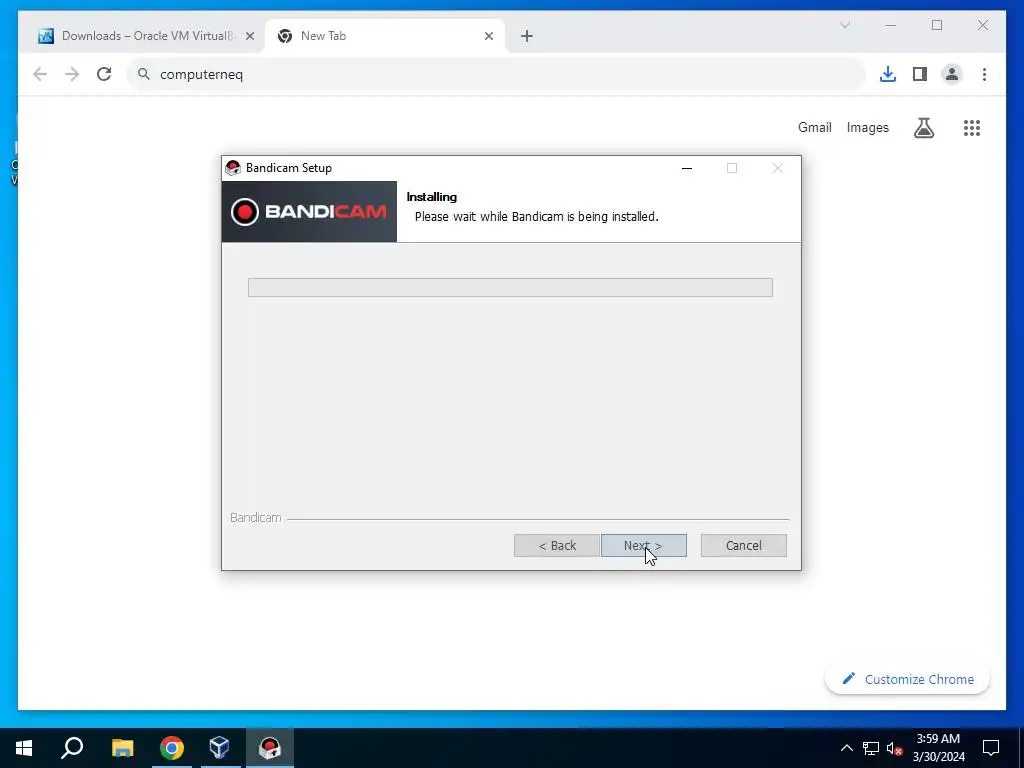Open File Explorer from taskbar

click(x=122, y=748)
